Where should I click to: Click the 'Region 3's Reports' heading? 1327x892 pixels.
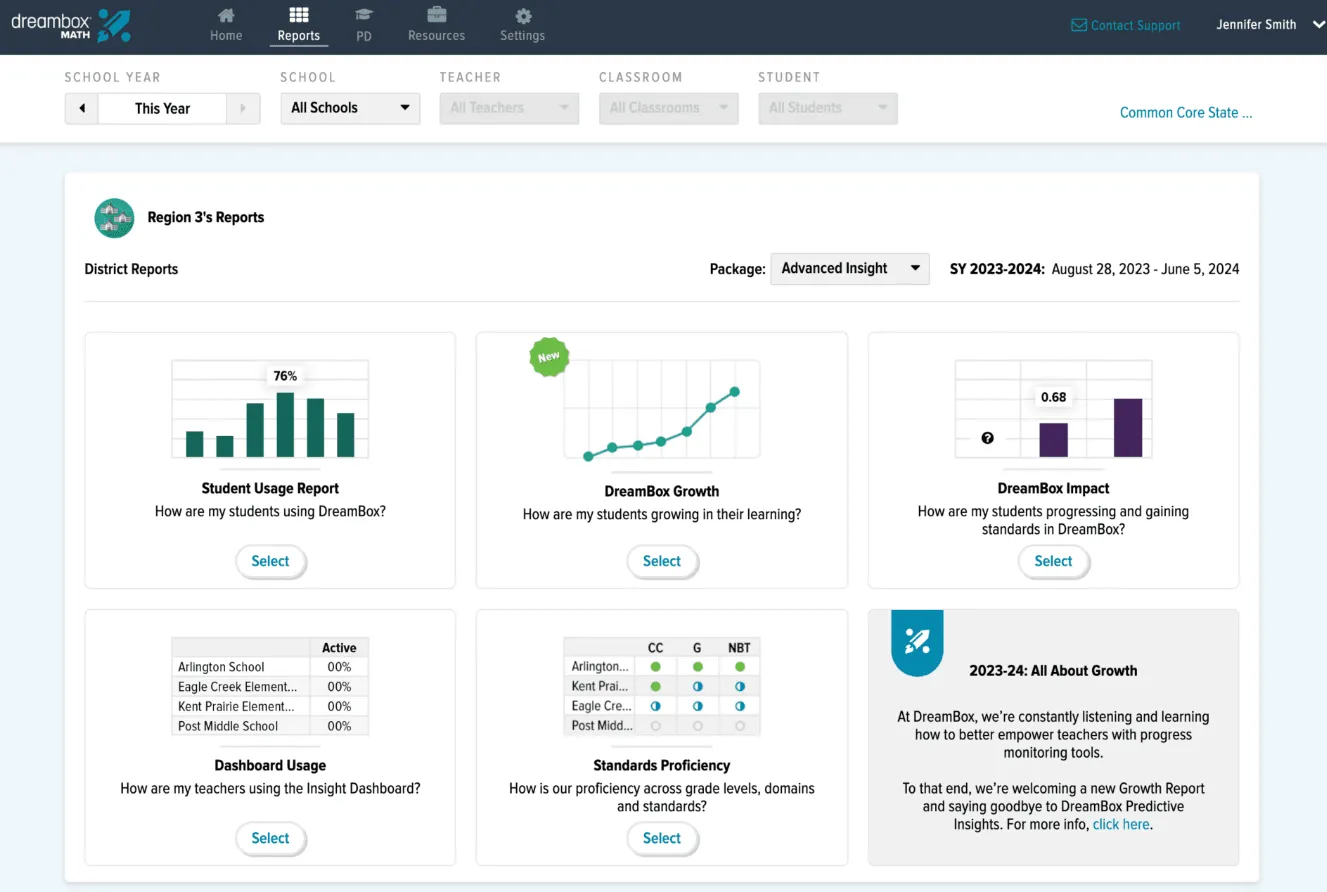pos(206,217)
